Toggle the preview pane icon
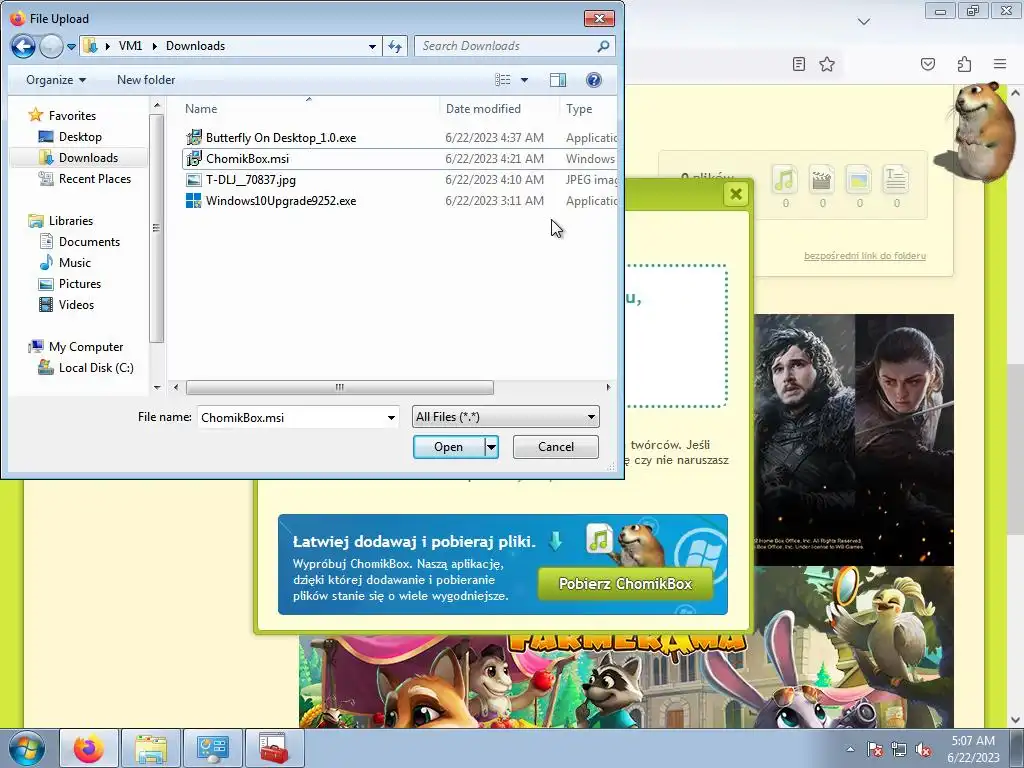The image size is (1024, 768). [x=558, y=80]
